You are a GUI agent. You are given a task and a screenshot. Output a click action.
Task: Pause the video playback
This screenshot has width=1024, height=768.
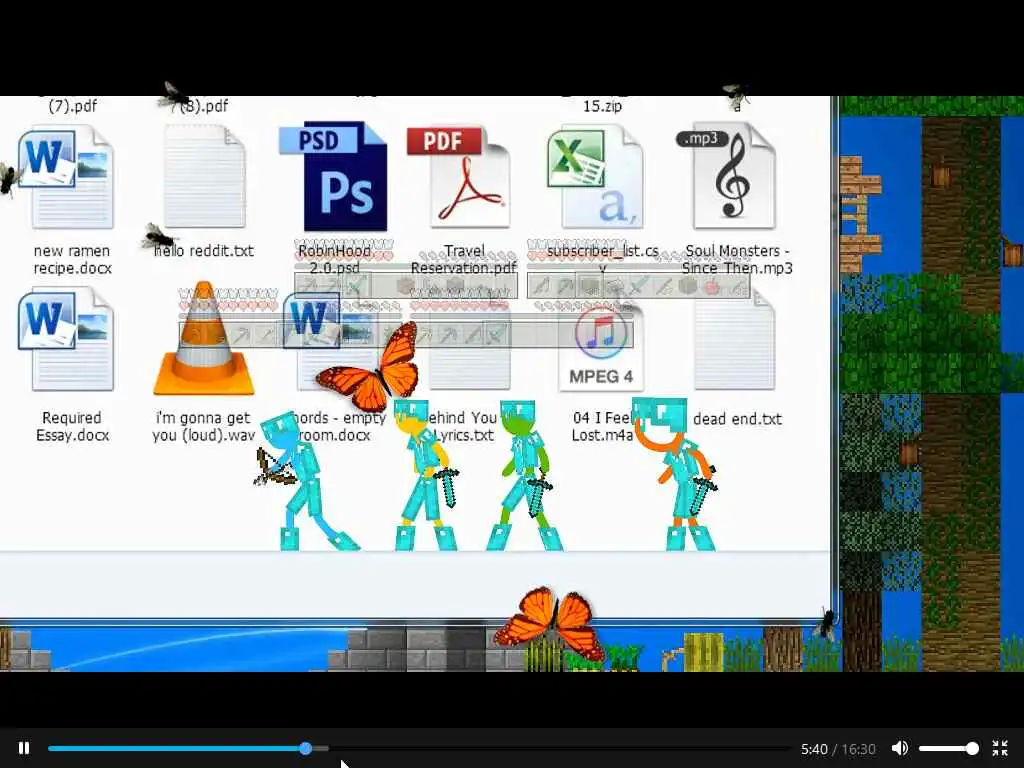pos(24,748)
